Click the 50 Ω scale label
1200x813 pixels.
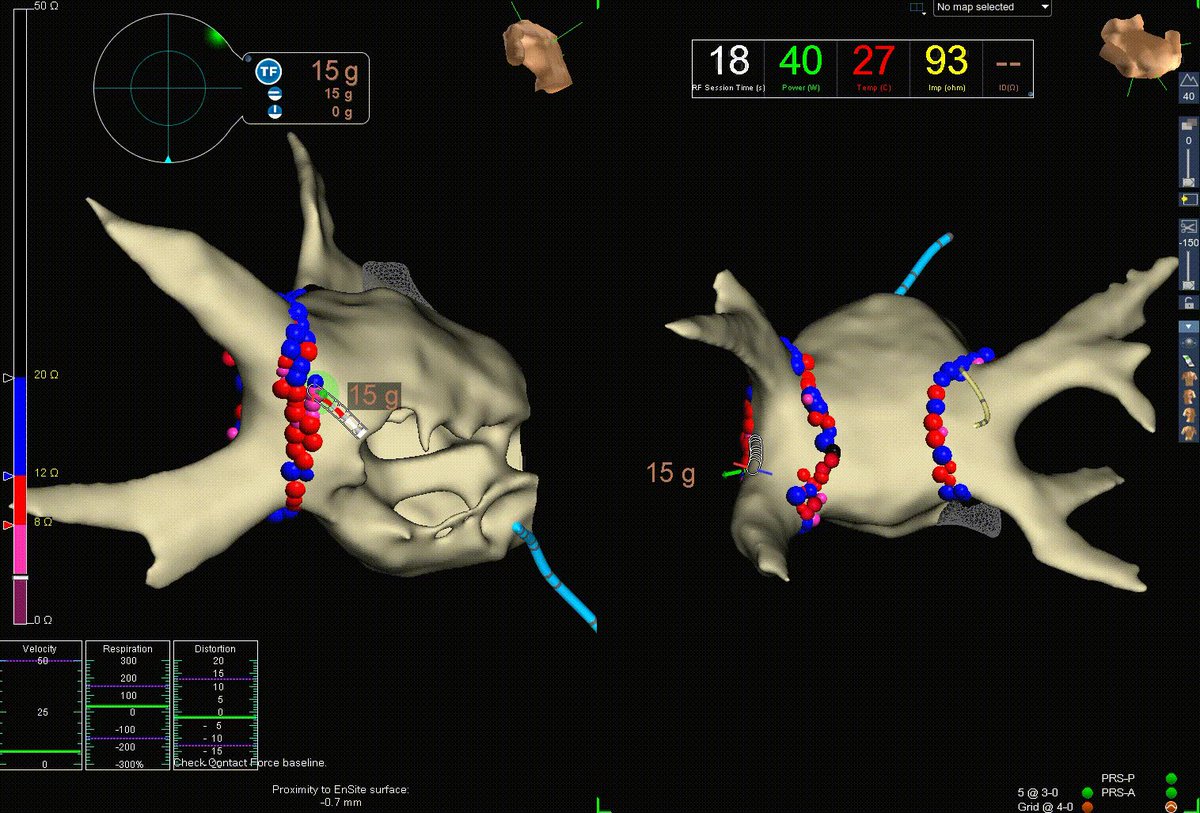[x=47, y=6]
